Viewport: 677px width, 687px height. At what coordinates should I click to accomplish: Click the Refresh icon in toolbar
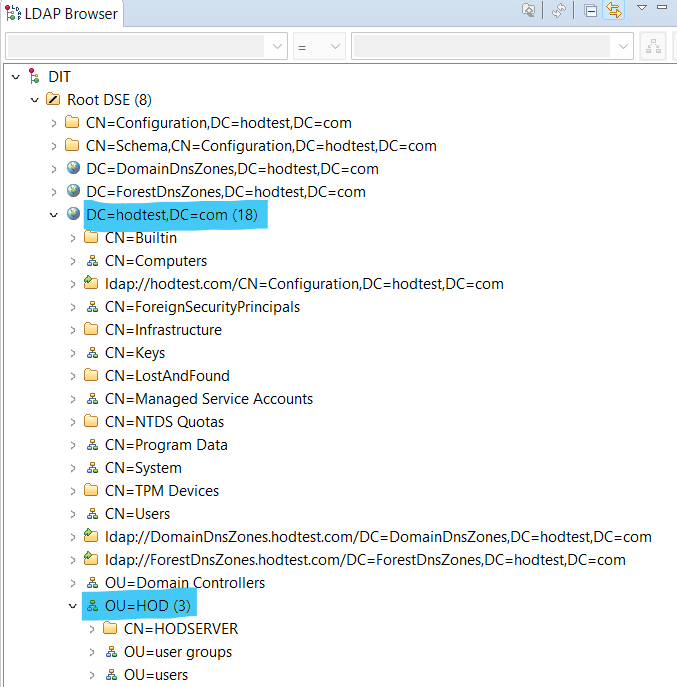click(559, 11)
